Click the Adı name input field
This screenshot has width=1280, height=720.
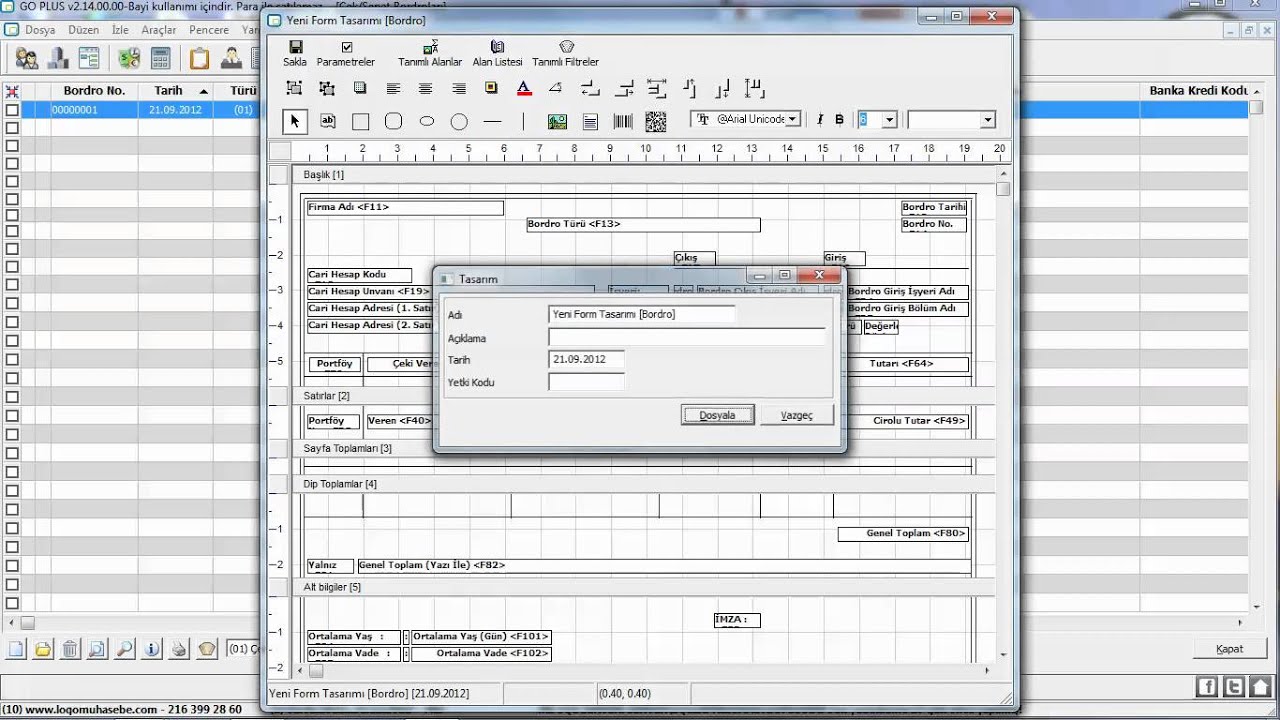click(x=642, y=314)
